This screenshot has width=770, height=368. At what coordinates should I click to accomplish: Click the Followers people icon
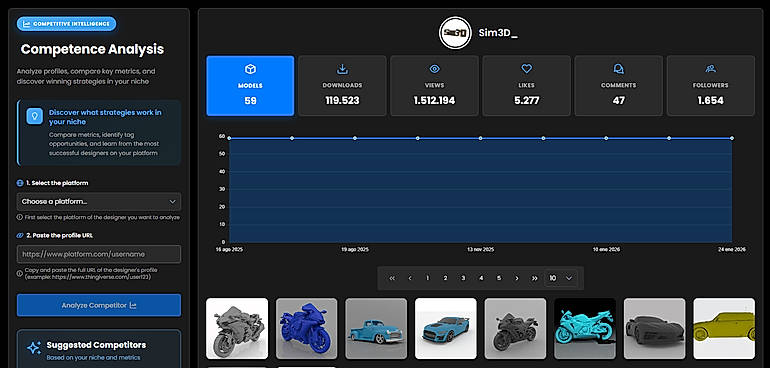coord(711,69)
